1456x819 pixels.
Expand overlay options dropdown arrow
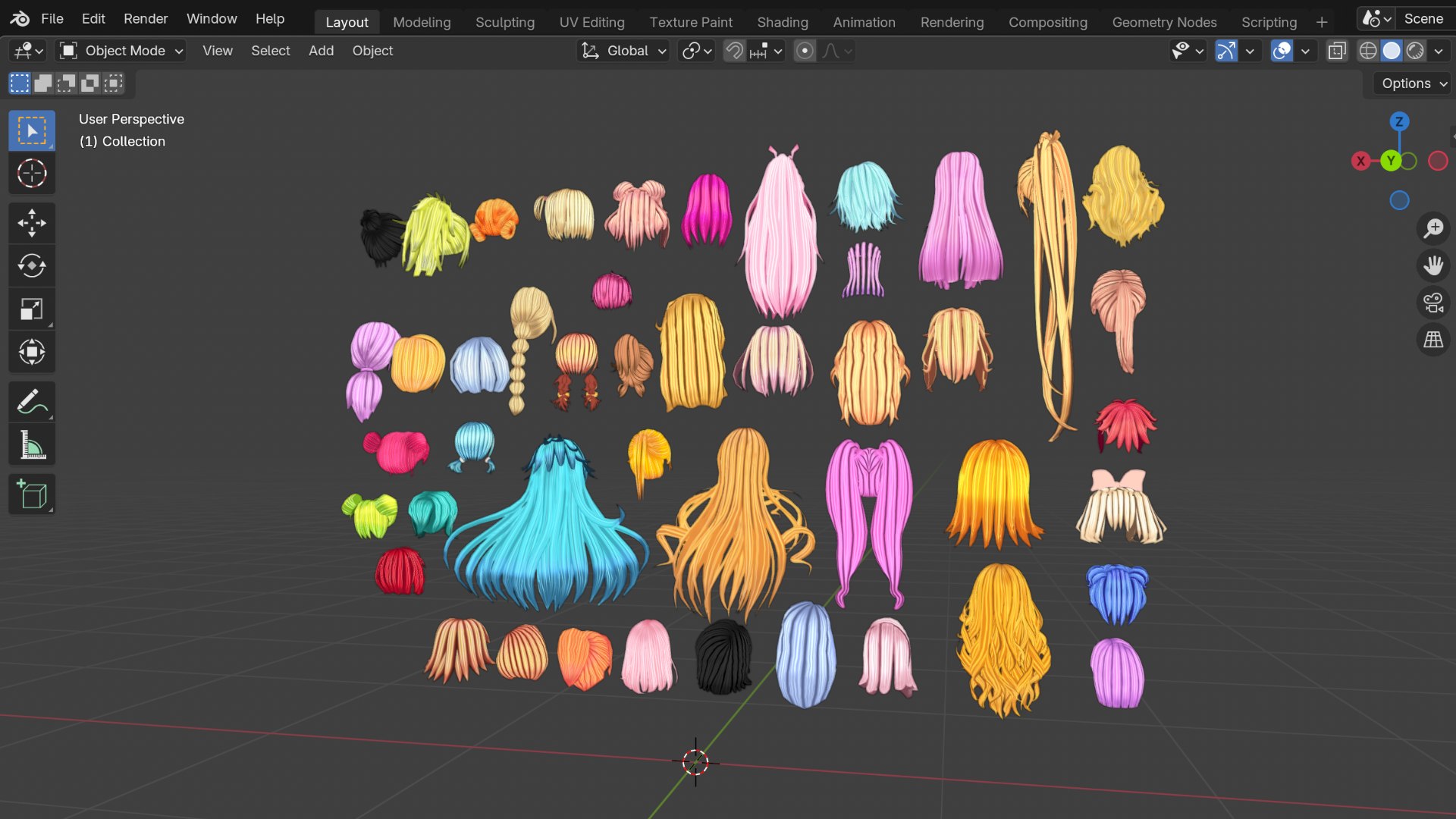1305,51
